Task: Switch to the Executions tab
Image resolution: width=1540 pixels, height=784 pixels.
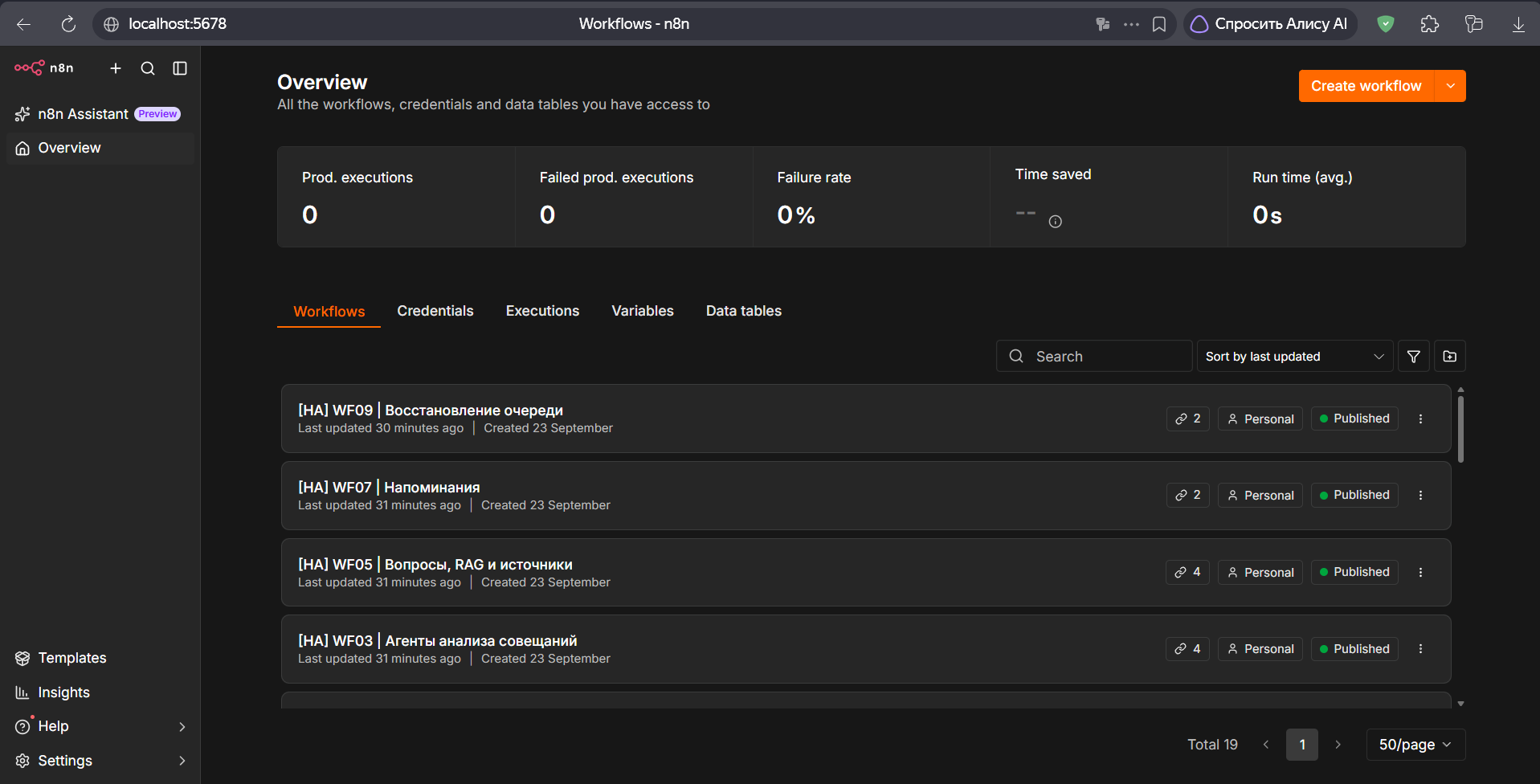Action: (542, 311)
